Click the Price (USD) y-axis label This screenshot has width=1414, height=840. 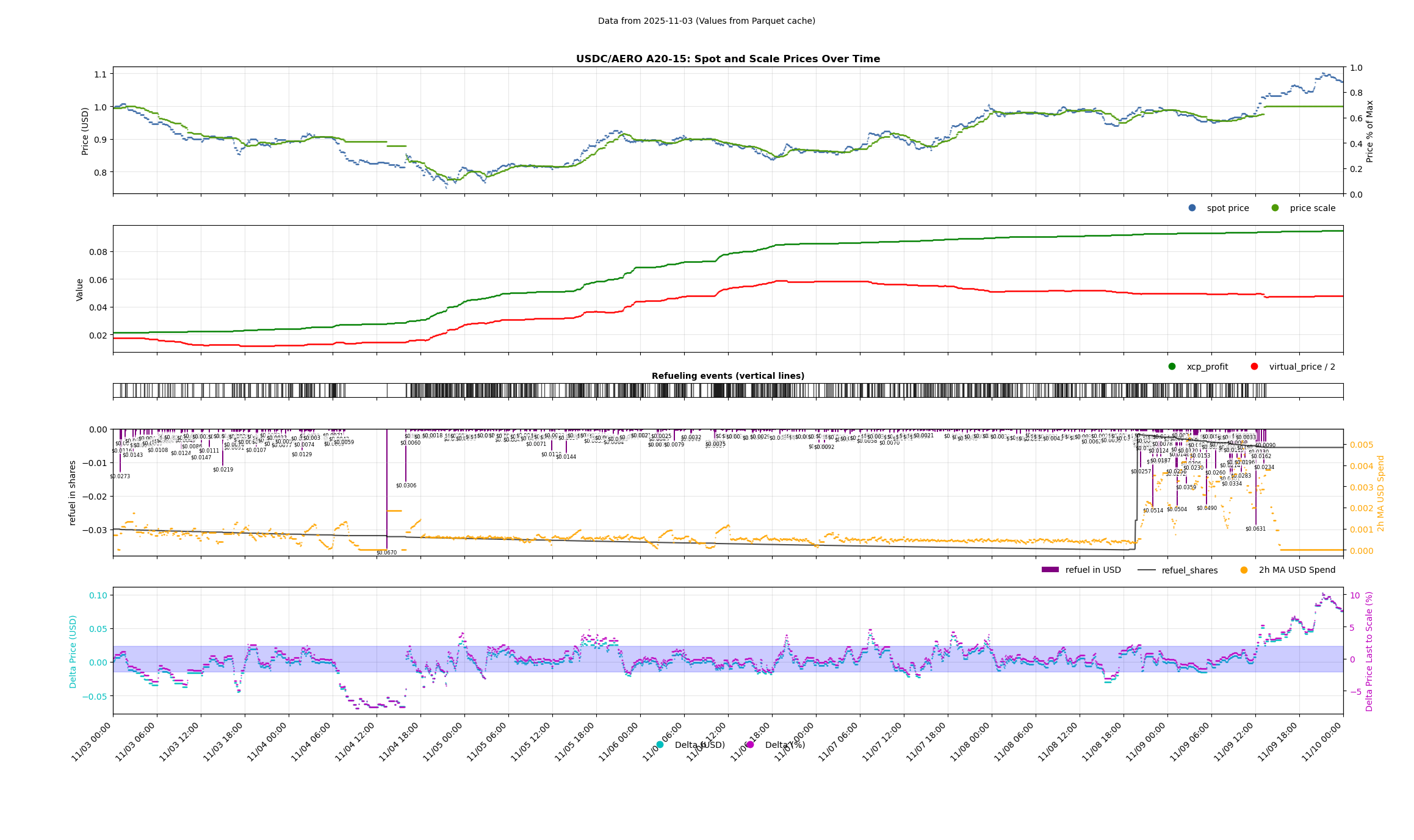85,131
